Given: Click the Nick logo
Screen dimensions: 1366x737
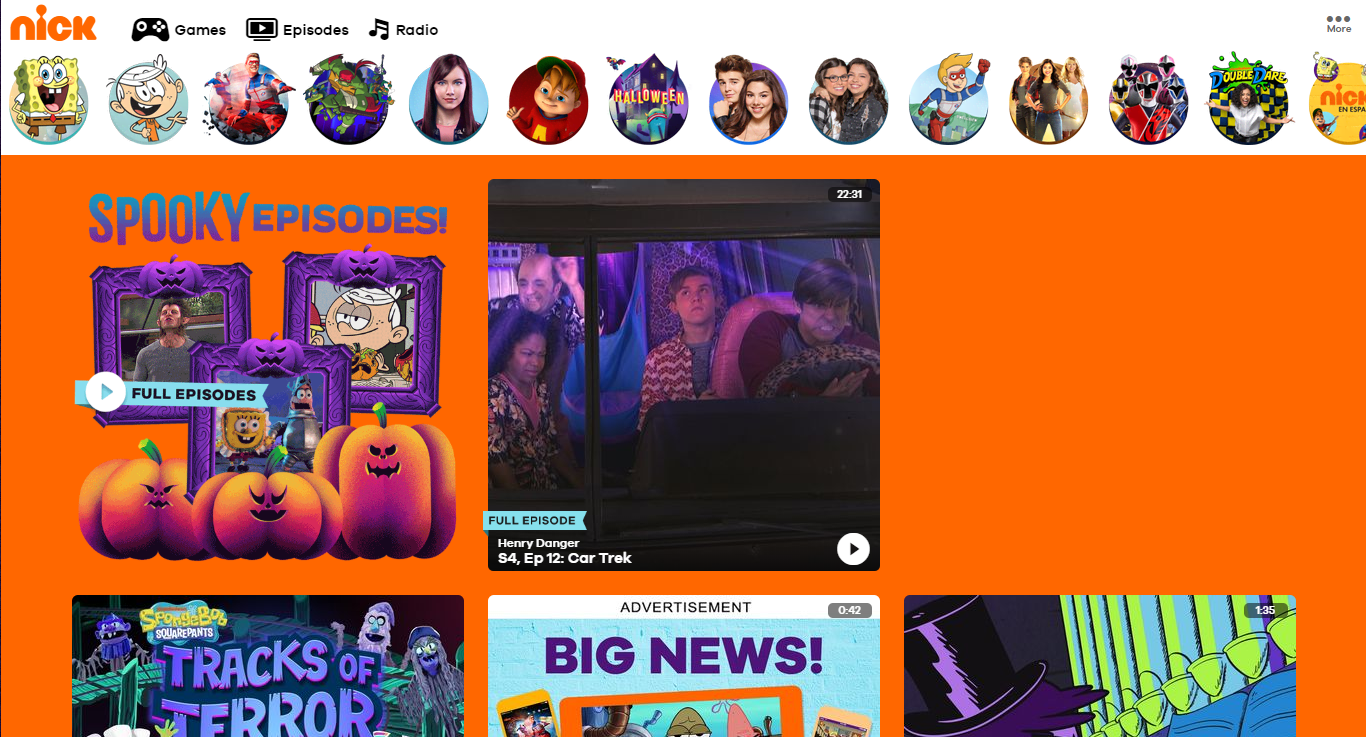Looking at the screenshot, I should click(54, 23).
